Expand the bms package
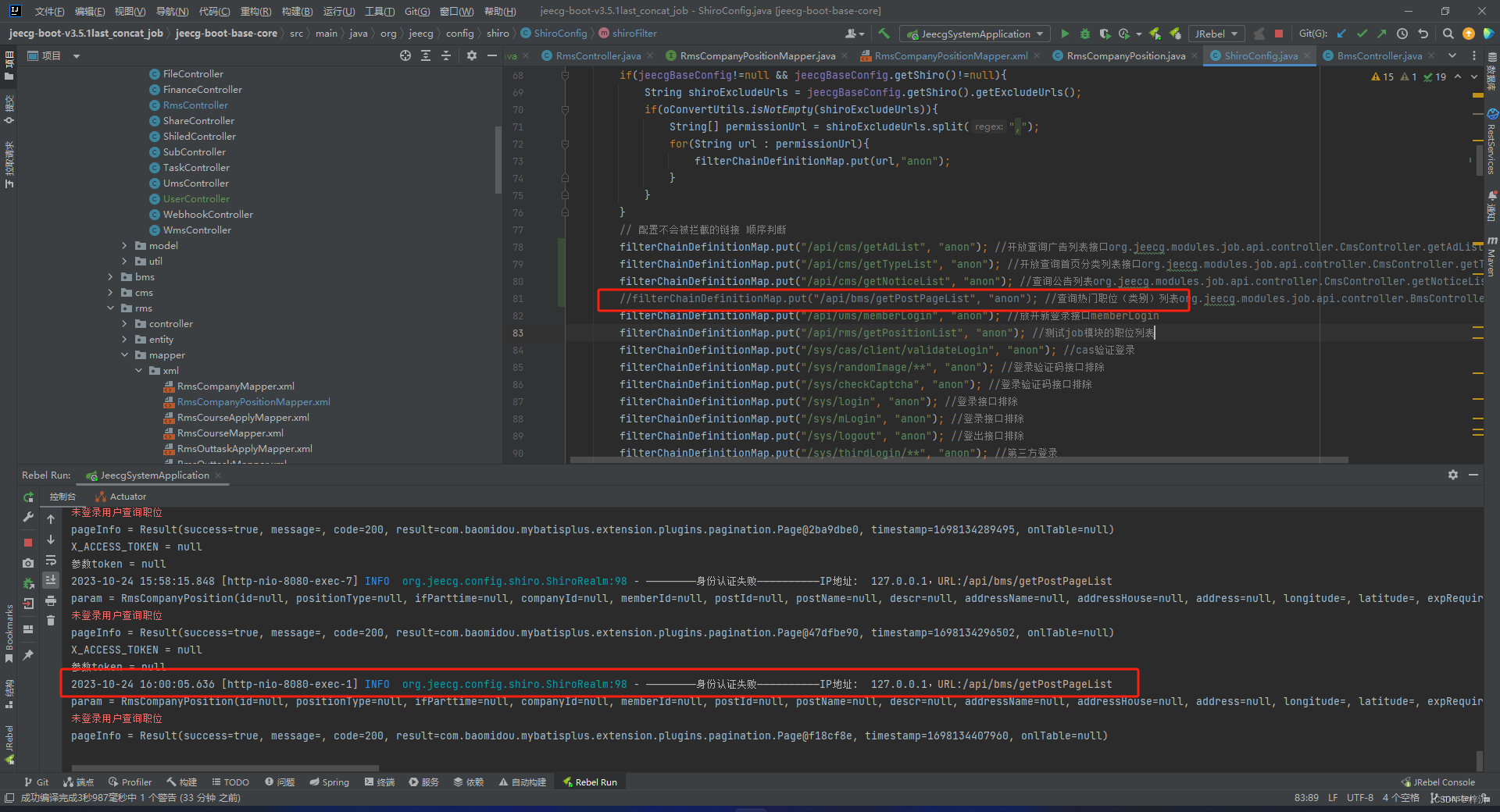Image resolution: width=1500 pixels, height=812 pixels. coord(110,276)
